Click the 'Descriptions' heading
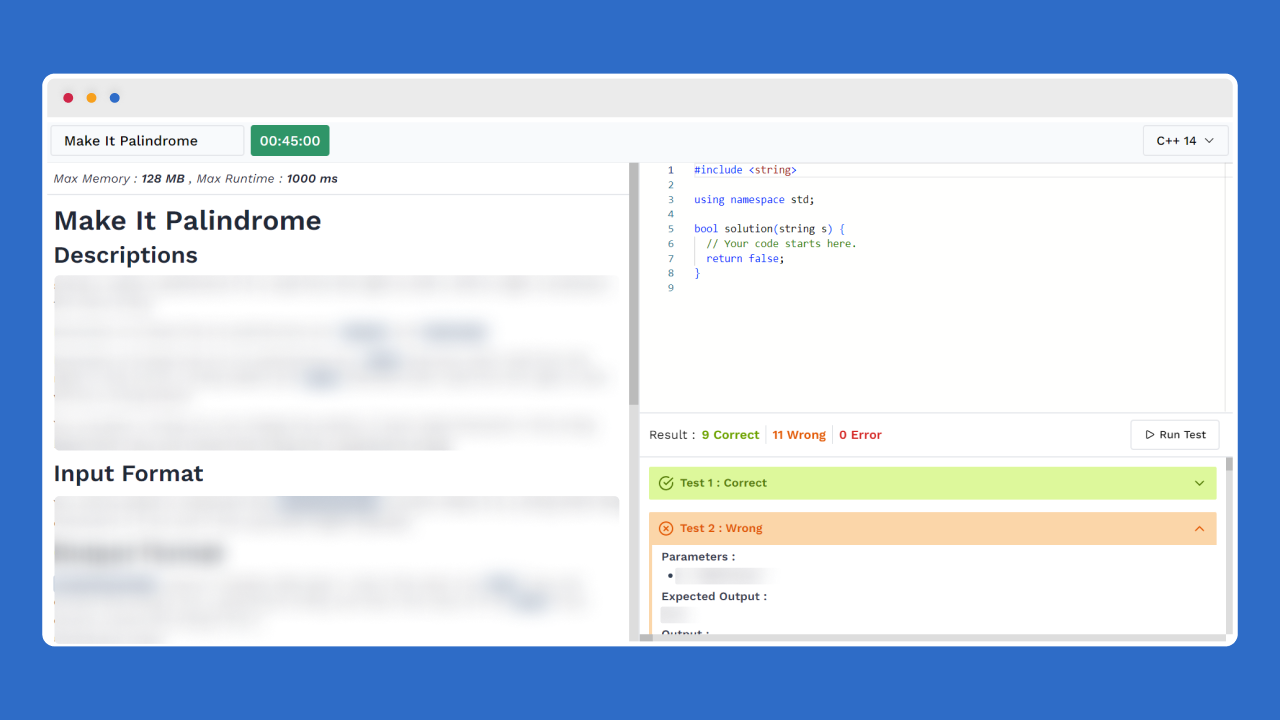Image resolution: width=1280 pixels, height=720 pixels. point(126,255)
